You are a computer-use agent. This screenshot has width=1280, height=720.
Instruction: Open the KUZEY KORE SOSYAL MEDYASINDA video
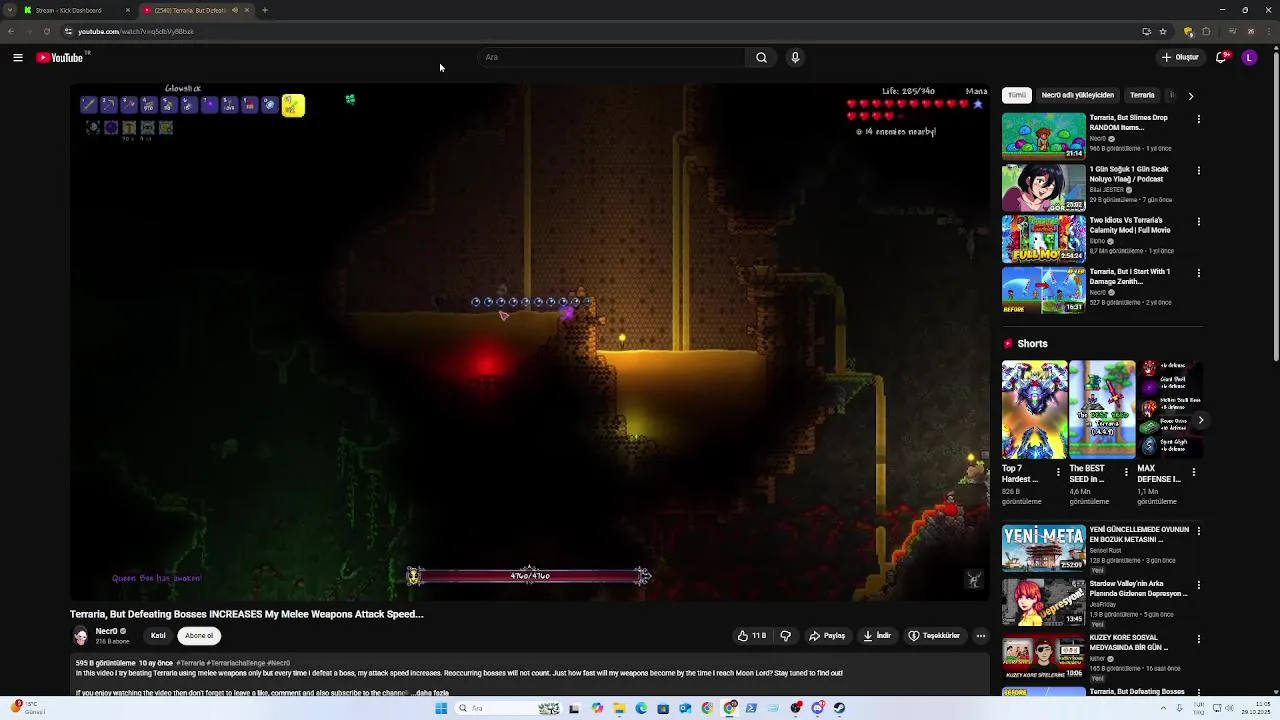point(1043,656)
